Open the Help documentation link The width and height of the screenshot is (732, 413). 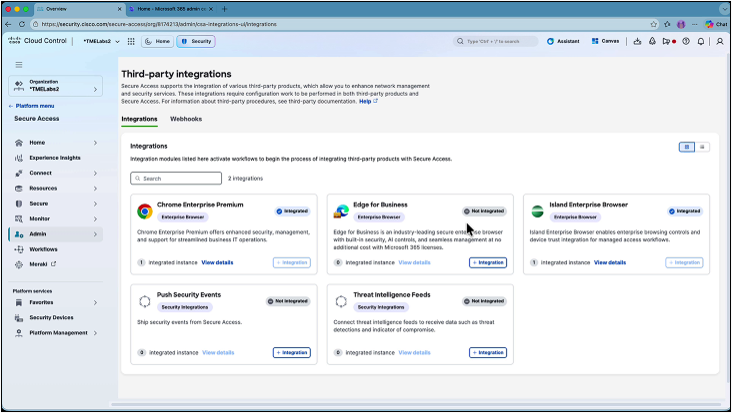click(368, 101)
